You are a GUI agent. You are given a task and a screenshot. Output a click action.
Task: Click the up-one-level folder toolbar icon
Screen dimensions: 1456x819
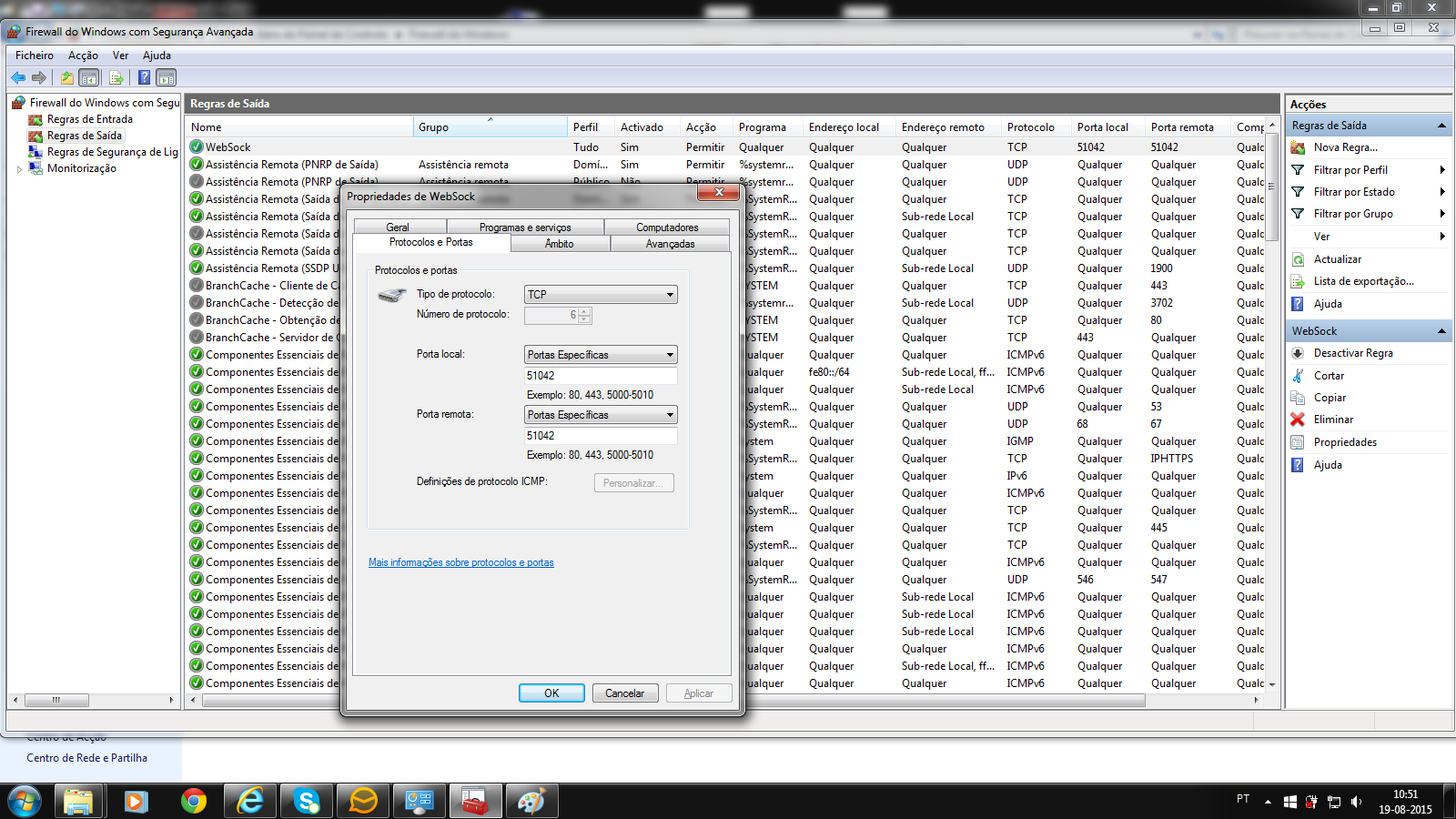click(67, 78)
